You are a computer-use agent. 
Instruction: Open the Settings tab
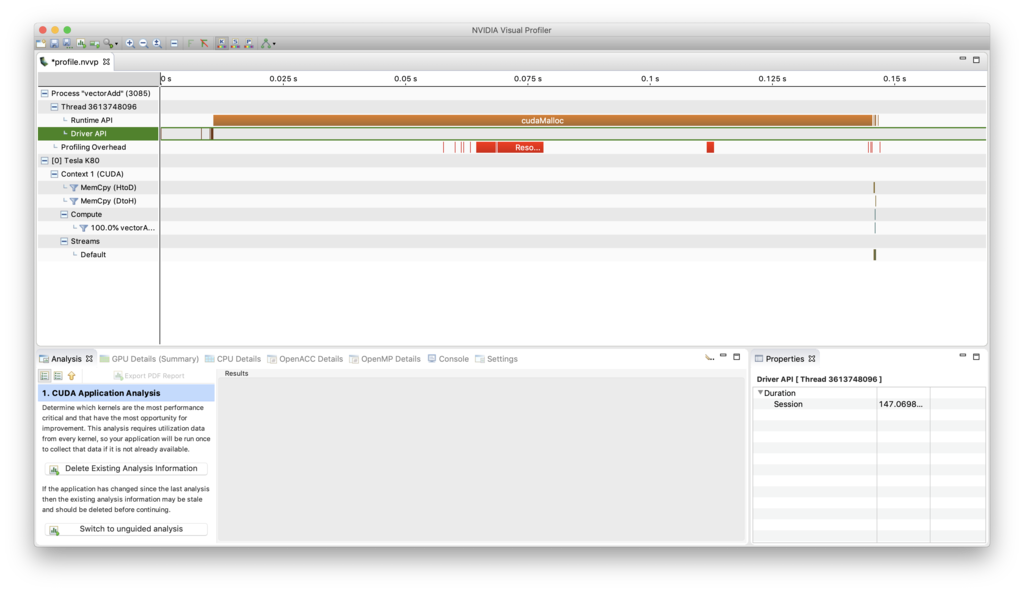496,359
